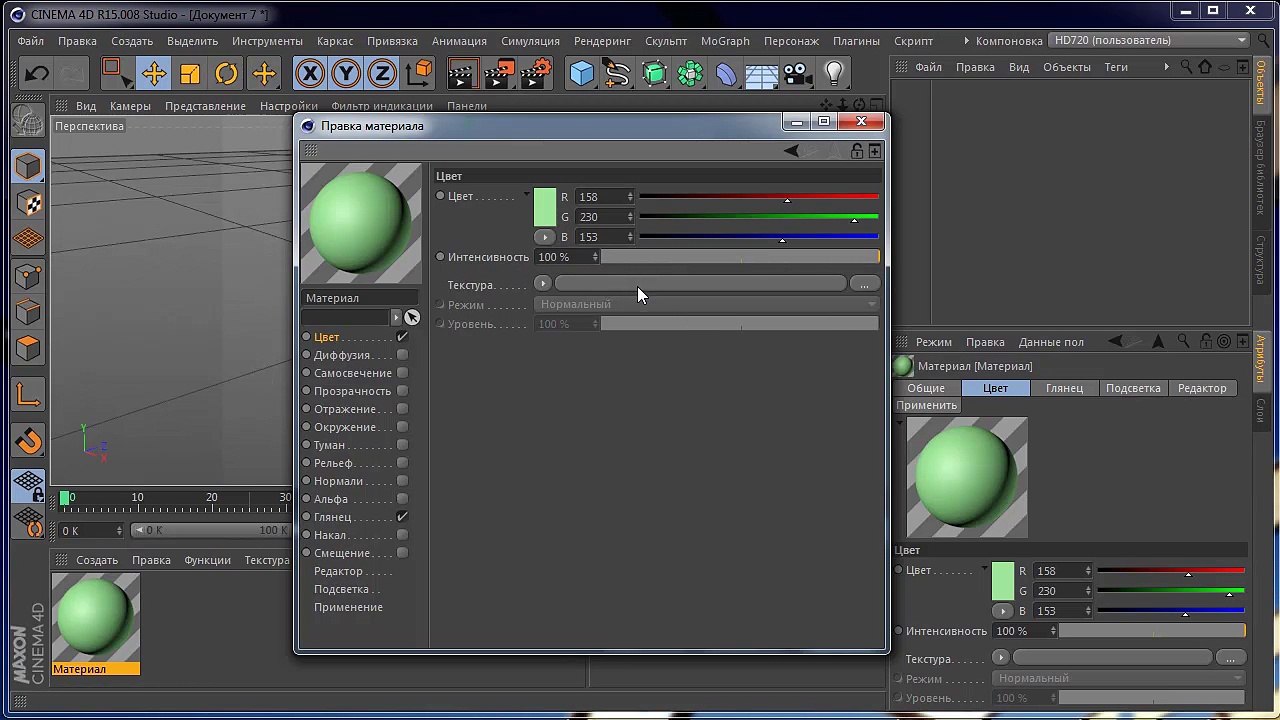
Task: Select Применение item in channel list
Action: 348,607
